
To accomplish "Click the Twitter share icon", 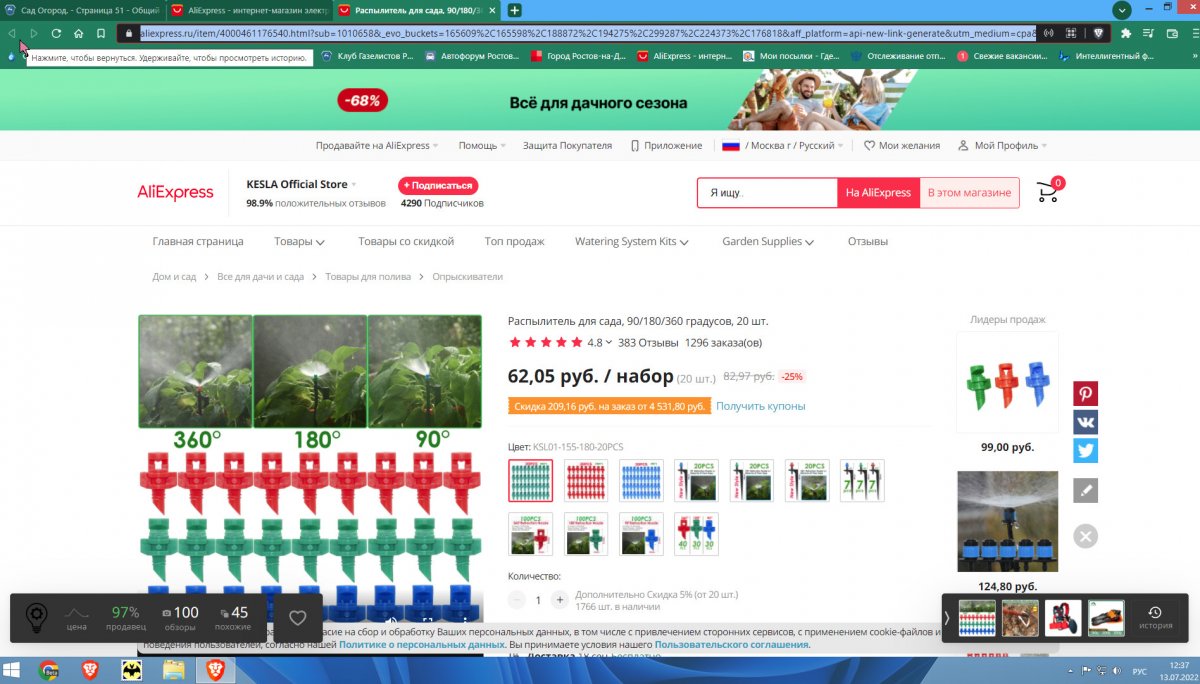I will pyautogui.click(x=1086, y=451).
